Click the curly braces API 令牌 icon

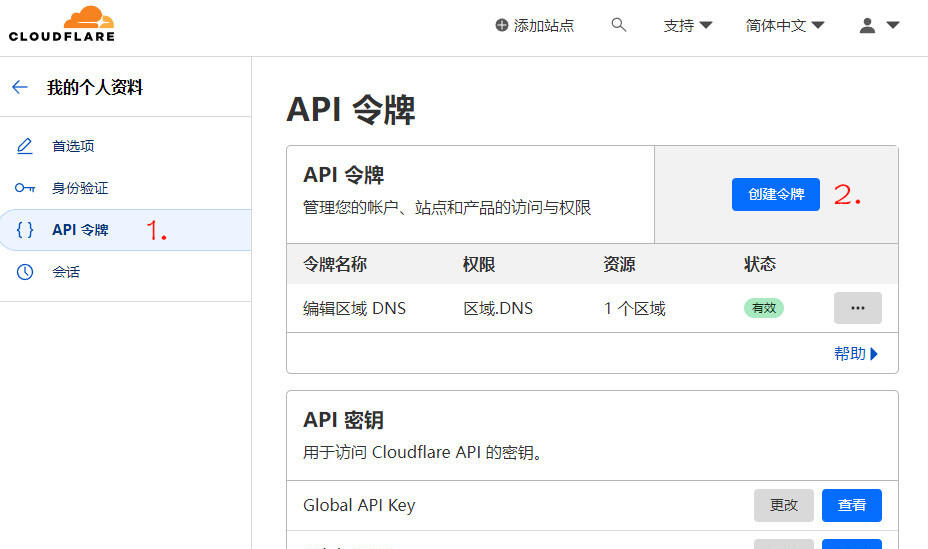(x=25, y=230)
